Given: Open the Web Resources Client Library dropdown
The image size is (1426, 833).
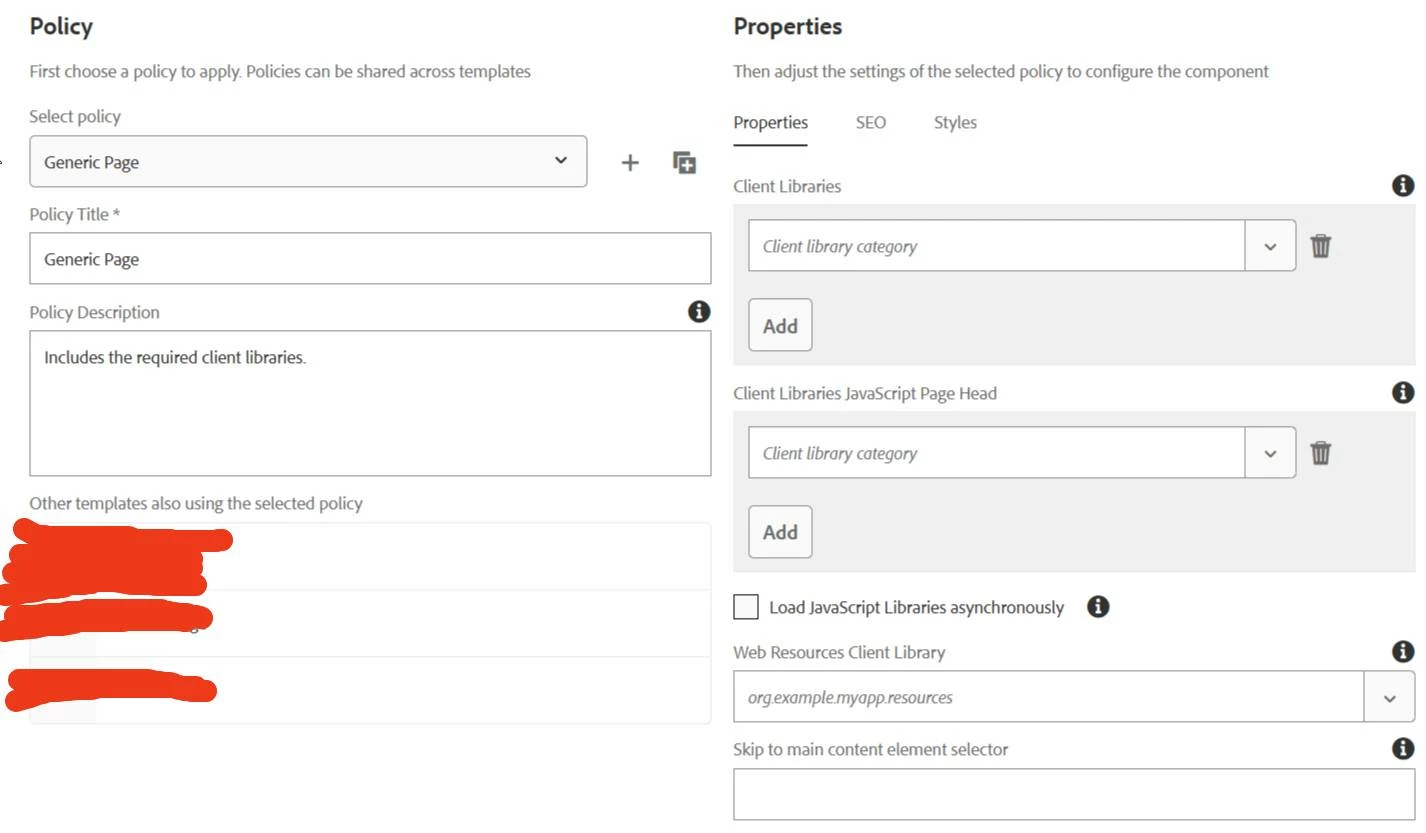Looking at the screenshot, I should pos(1389,697).
